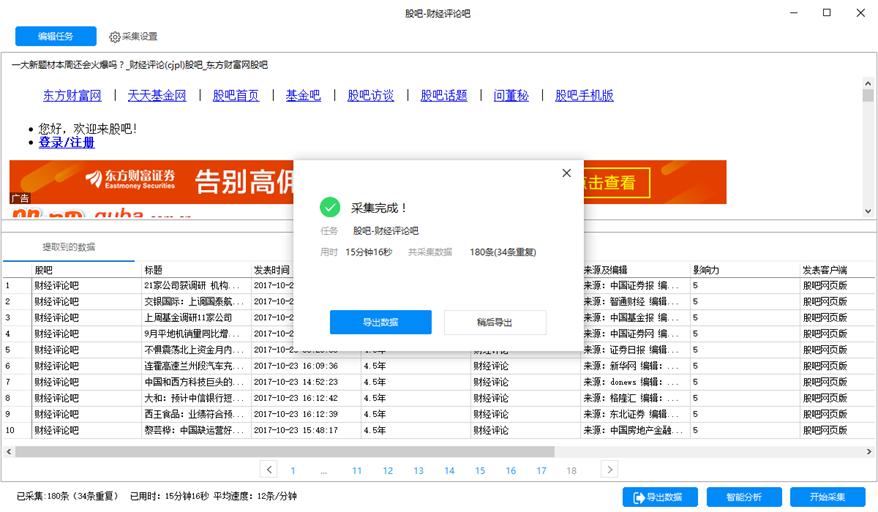Image resolution: width=878 pixels, height=512 pixels.
Task: Click the 开始采集 button
Action: [827, 497]
